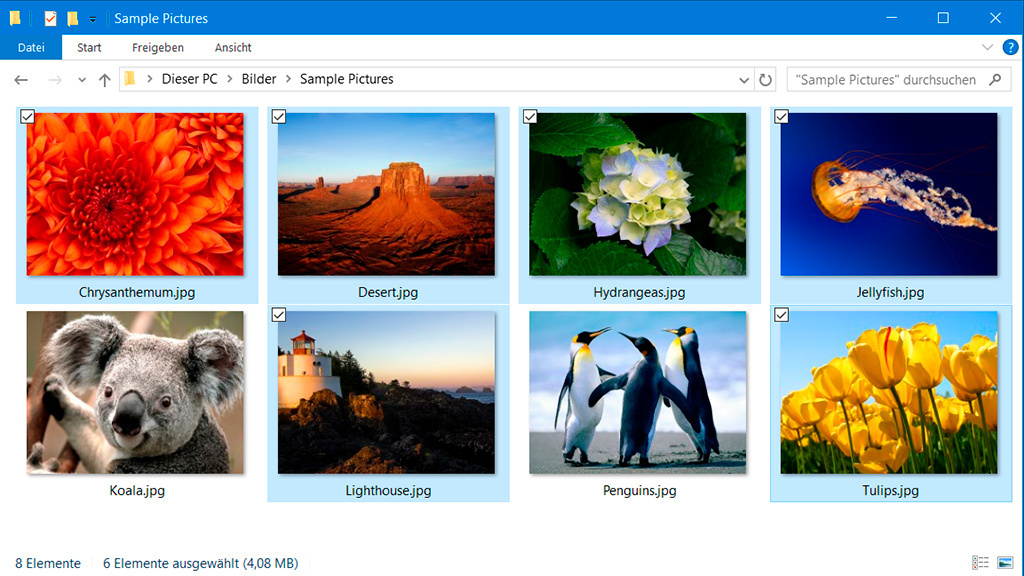Open the Datei menu
The width and height of the screenshot is (1024, 576).
tap(31, 48)
